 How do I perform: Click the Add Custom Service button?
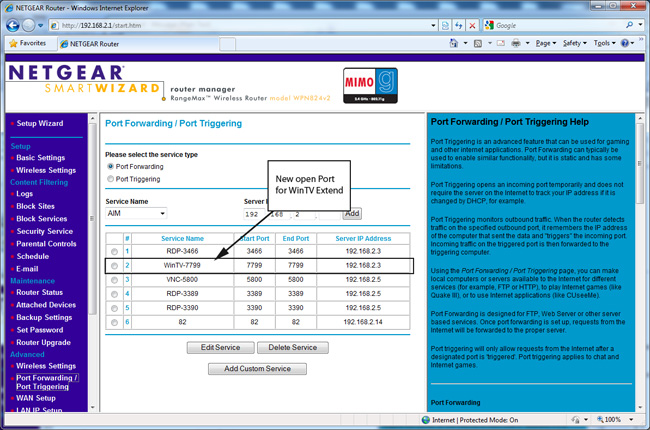coord(257,369)
